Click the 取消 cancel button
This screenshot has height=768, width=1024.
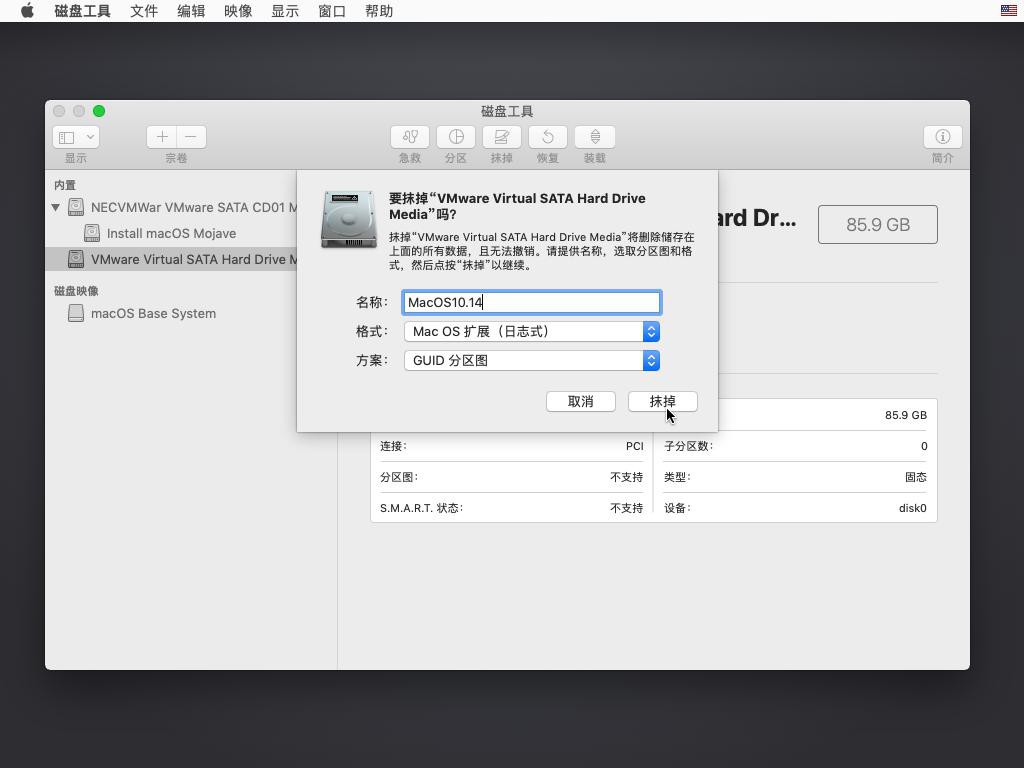tap(581, 402)
